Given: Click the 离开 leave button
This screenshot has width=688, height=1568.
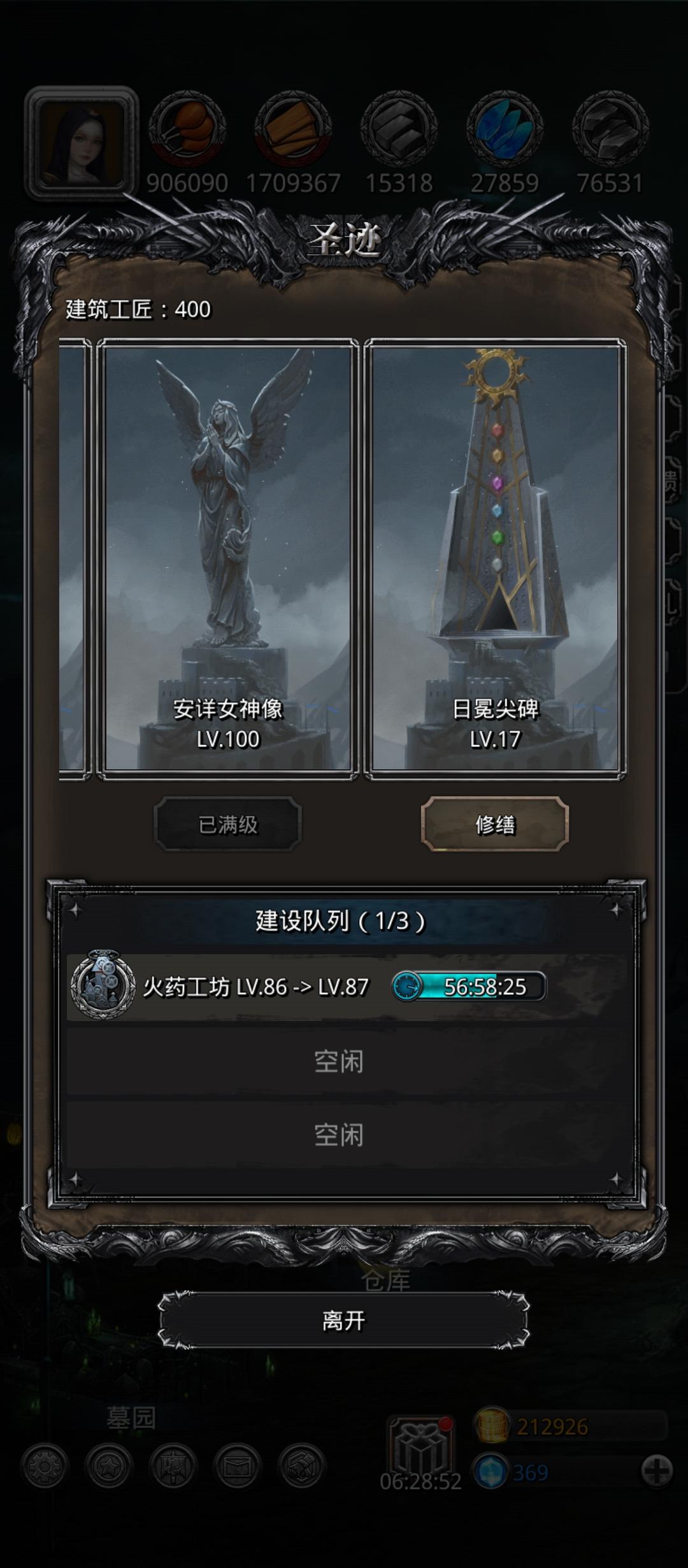Looking at the screenshot, I should point(344,1321).
